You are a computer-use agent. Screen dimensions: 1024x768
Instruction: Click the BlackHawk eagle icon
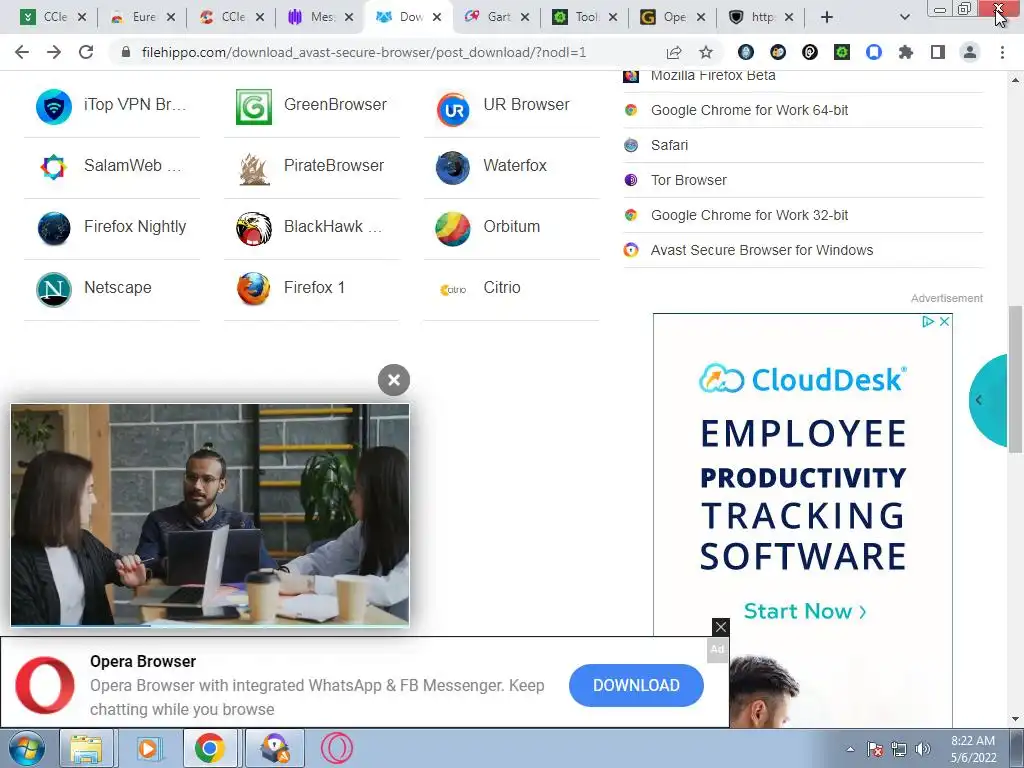pyautogui.click(x=253, y=229)
